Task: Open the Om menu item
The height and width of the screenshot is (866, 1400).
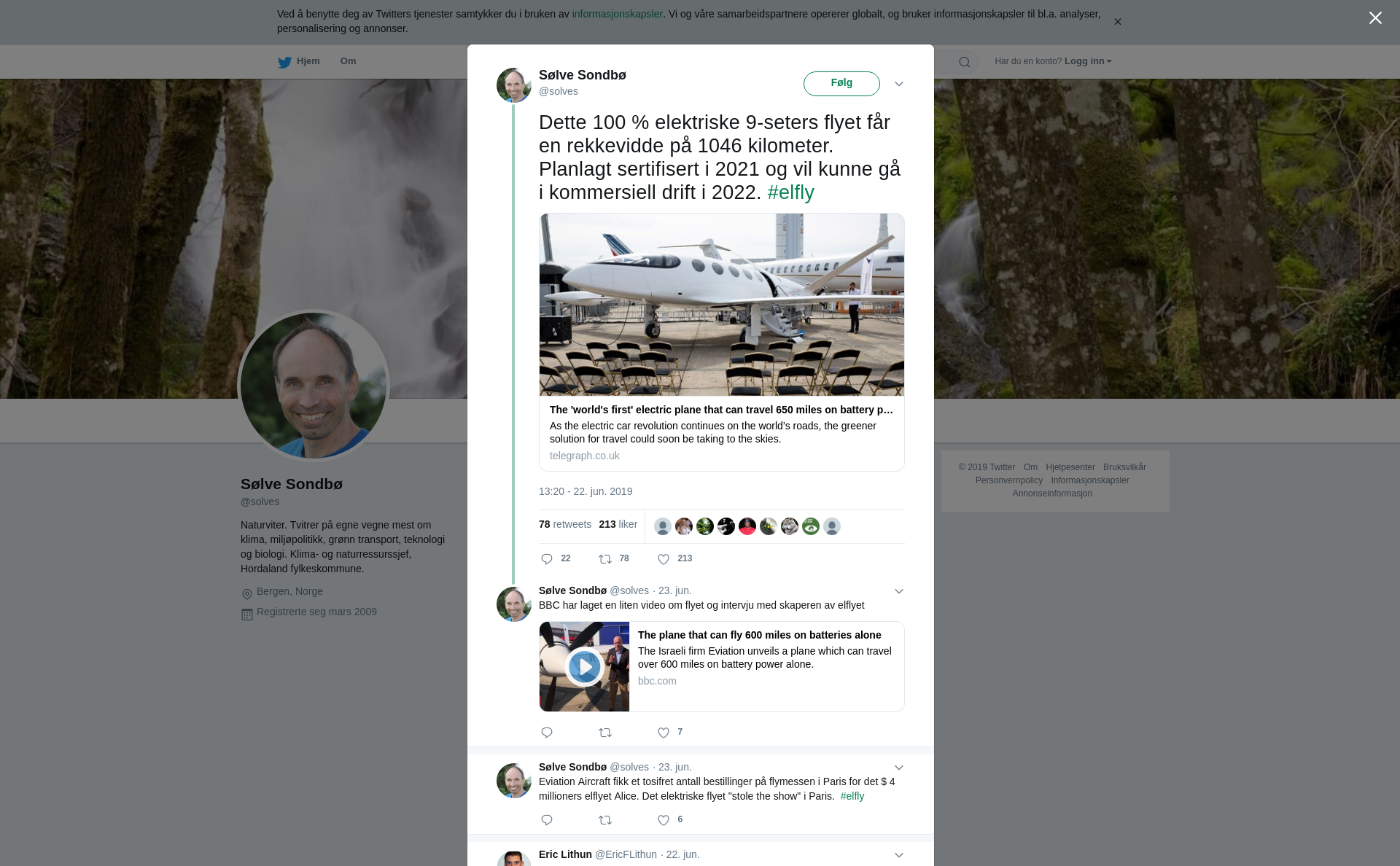Action: (x=348, y=61)
